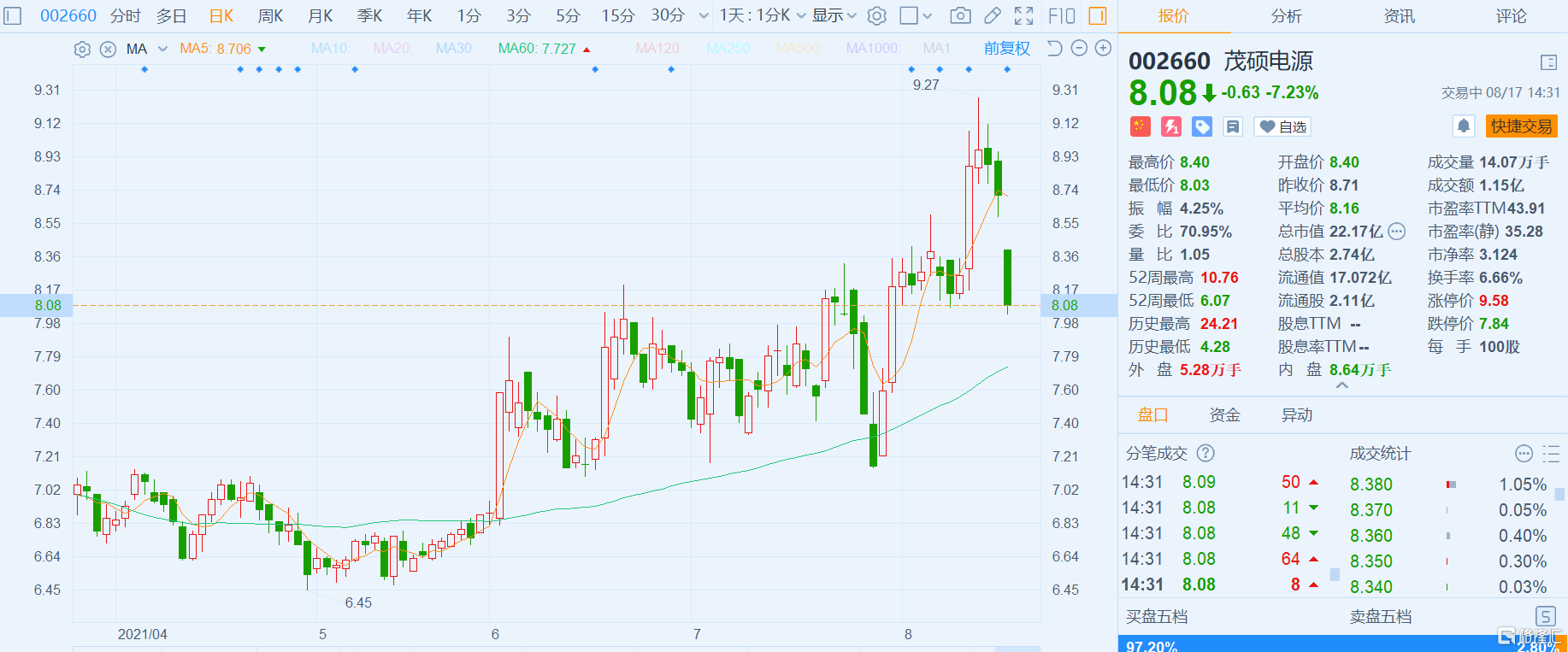Open help for 分笔成交
This screenshot has height=652, width=1568.
tap(1205, 453)
